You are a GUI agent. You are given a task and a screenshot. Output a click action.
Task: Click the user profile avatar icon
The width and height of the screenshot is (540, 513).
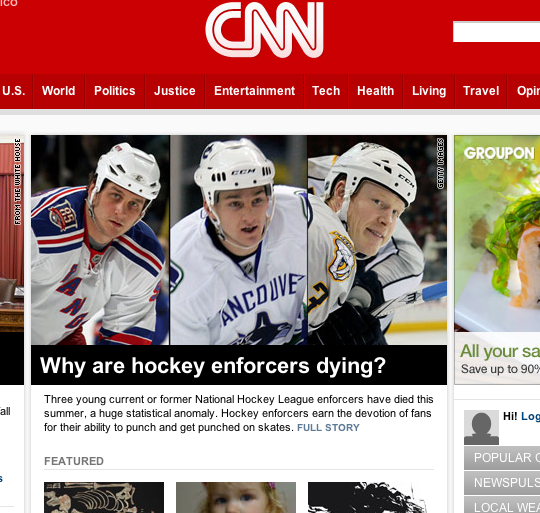481,427
